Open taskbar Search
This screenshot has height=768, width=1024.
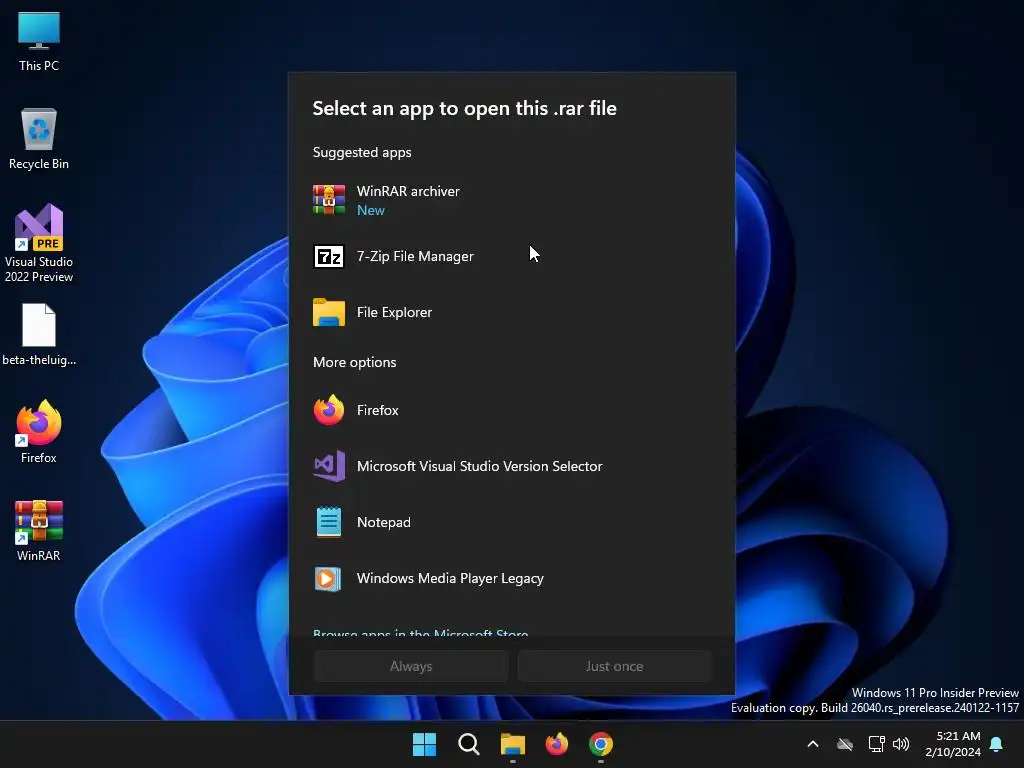coord(468,744)
